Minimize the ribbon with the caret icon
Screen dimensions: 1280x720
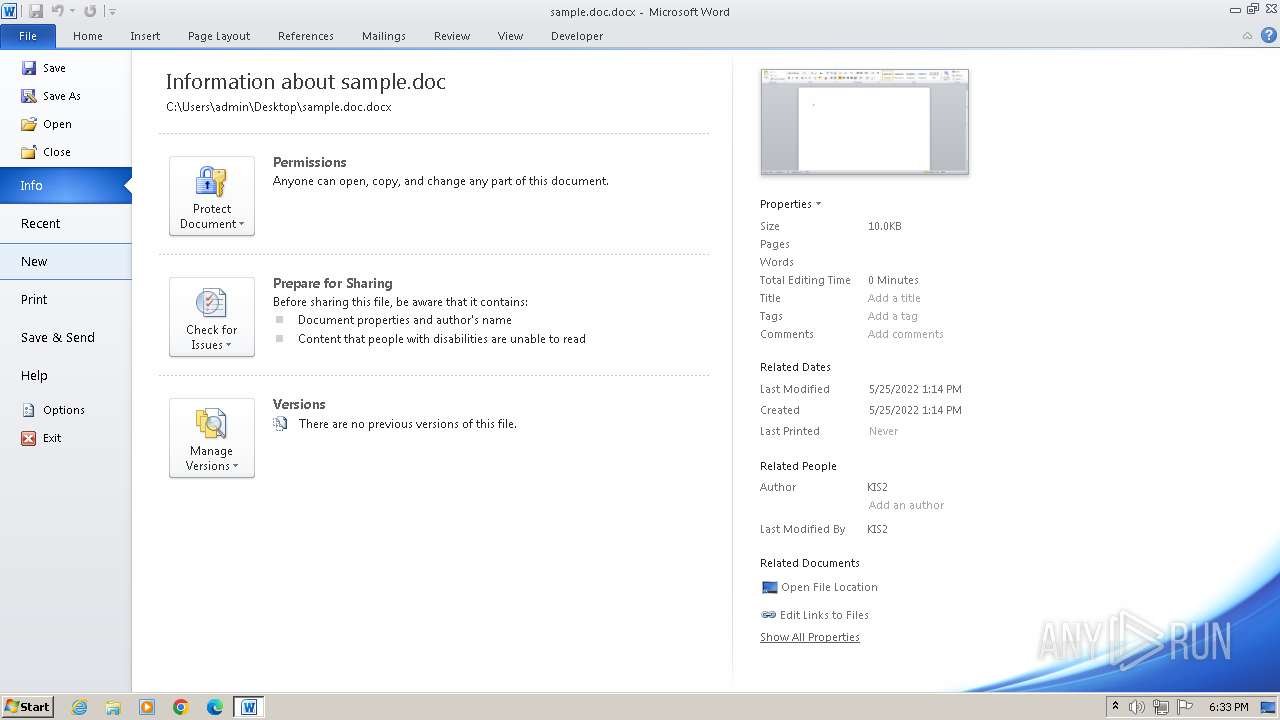[1247, 36]
